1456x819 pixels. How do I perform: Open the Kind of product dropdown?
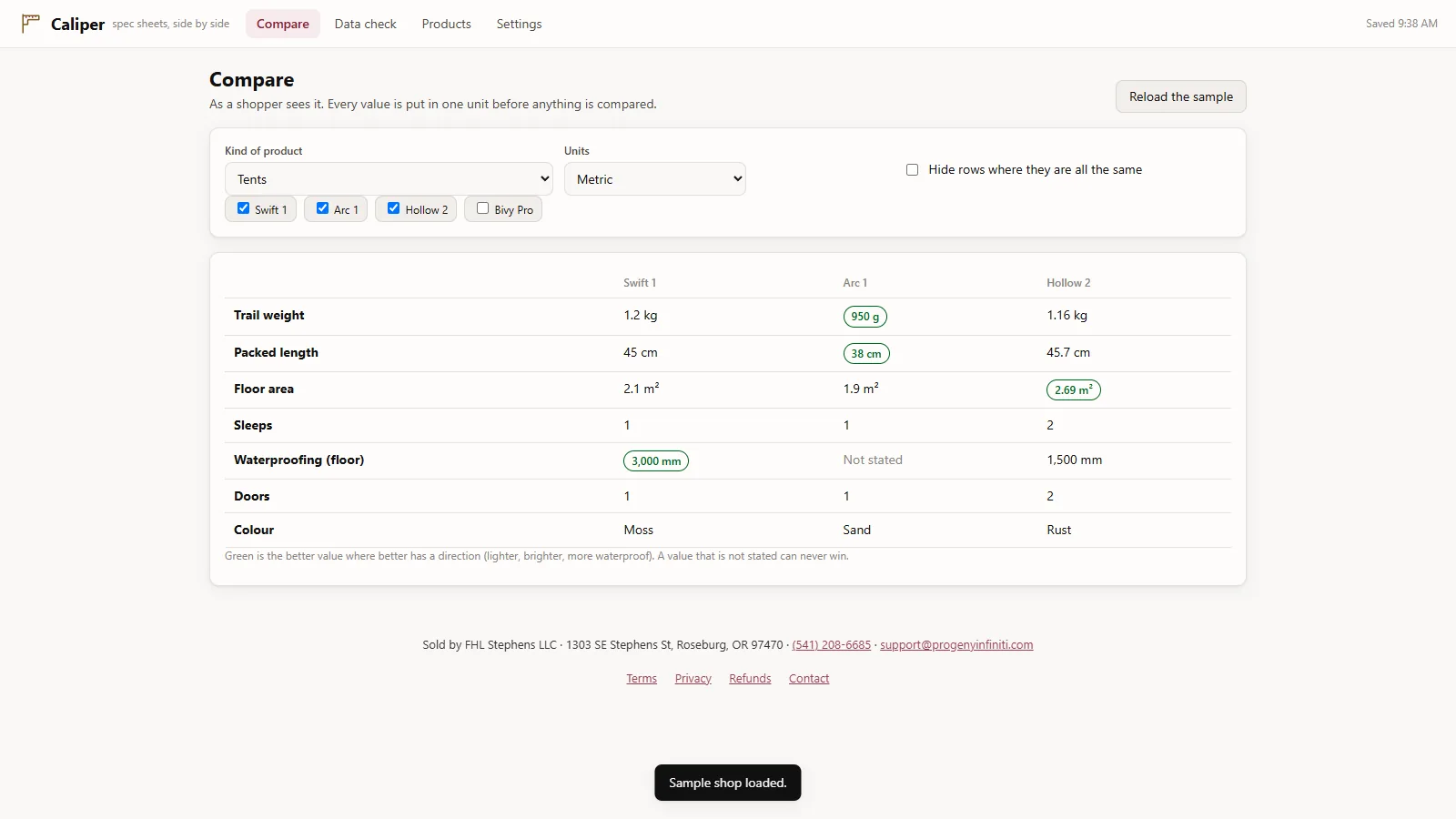389,178
